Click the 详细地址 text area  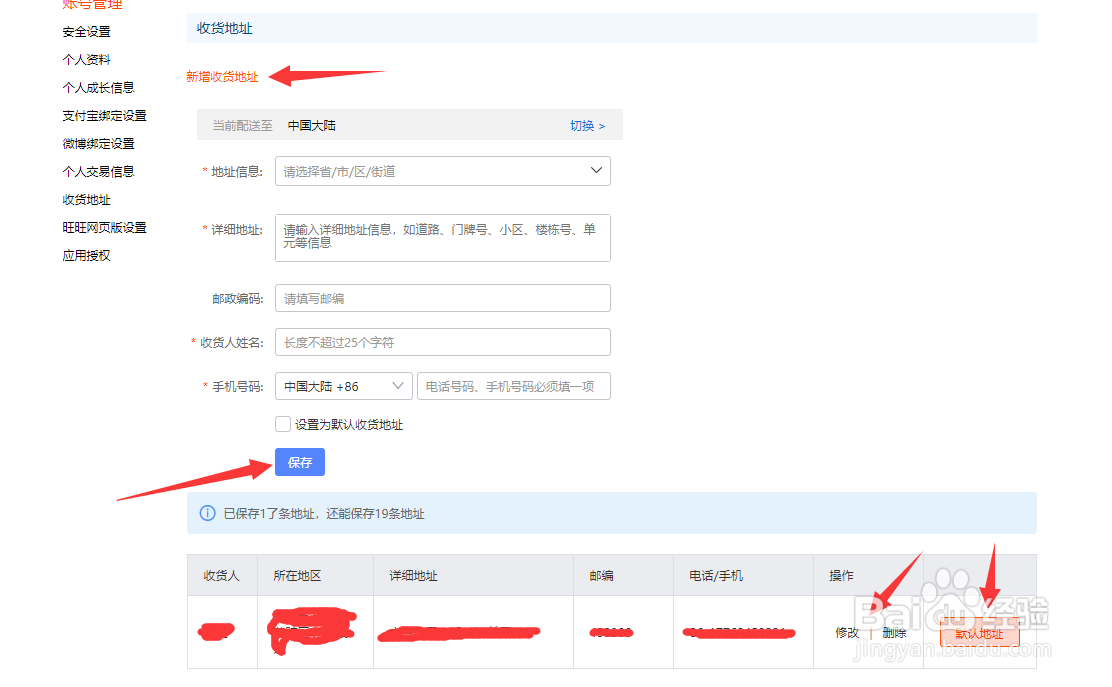(442, 237)
